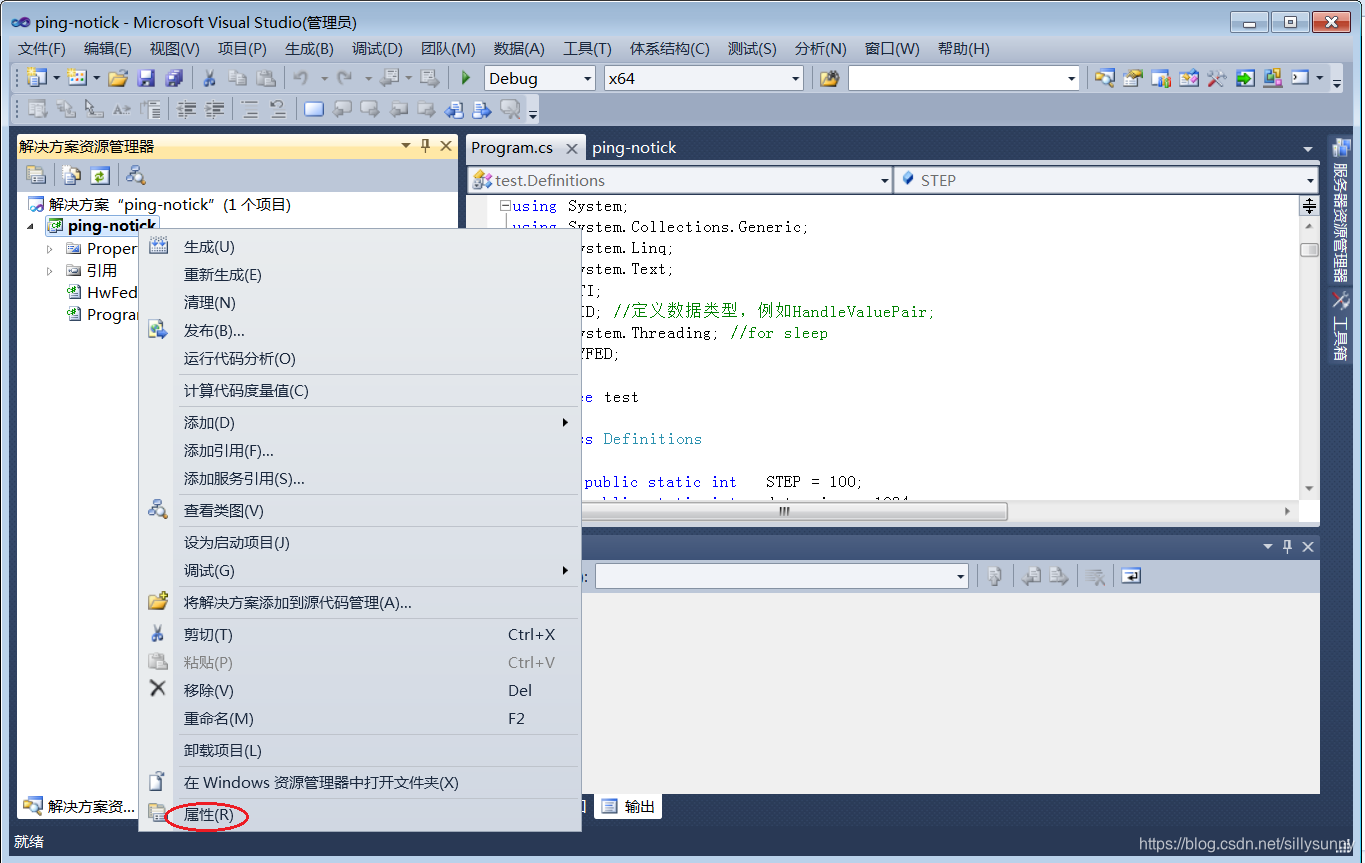Switch to the ping-notick editor tab

coord(634,147)
